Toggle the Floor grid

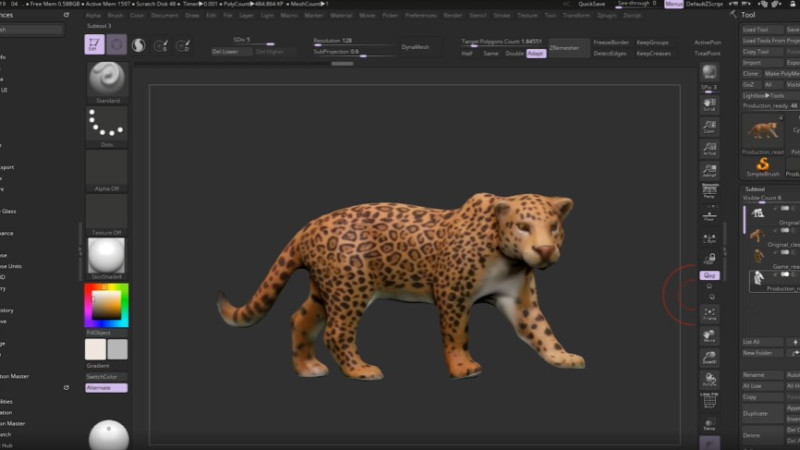(x=709, y=215)
